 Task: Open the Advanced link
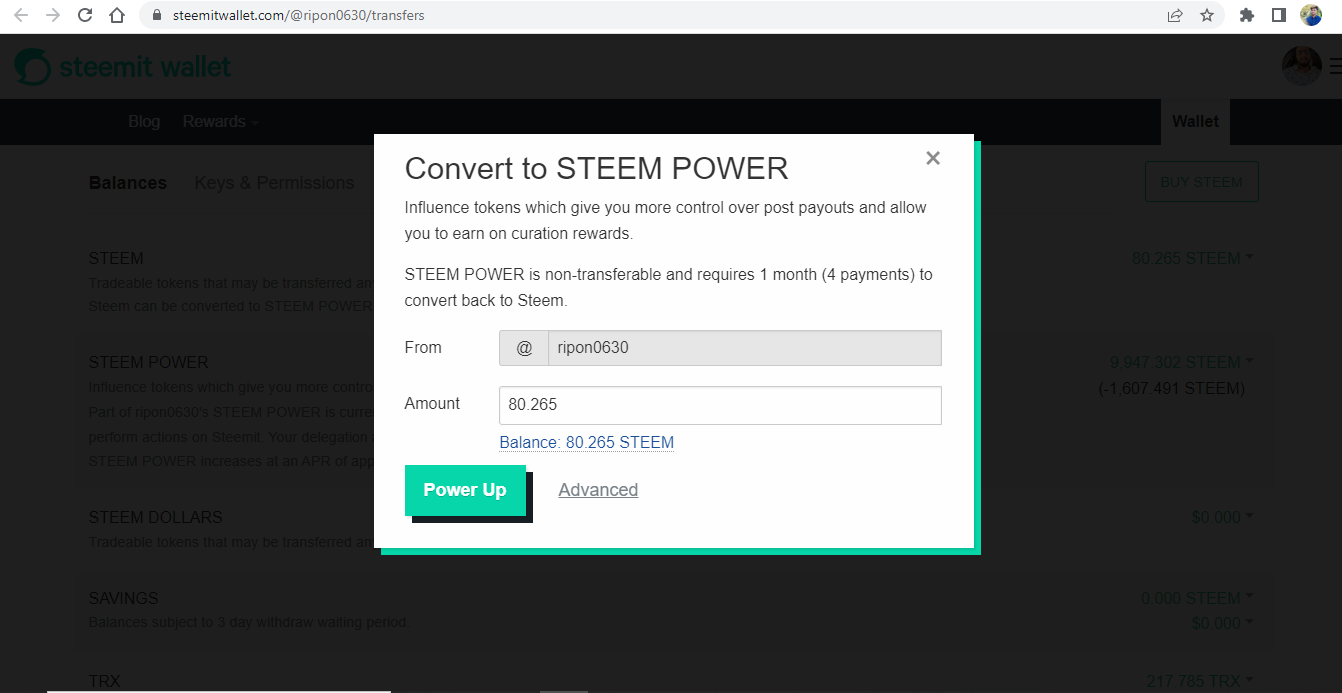click(598, 490)
